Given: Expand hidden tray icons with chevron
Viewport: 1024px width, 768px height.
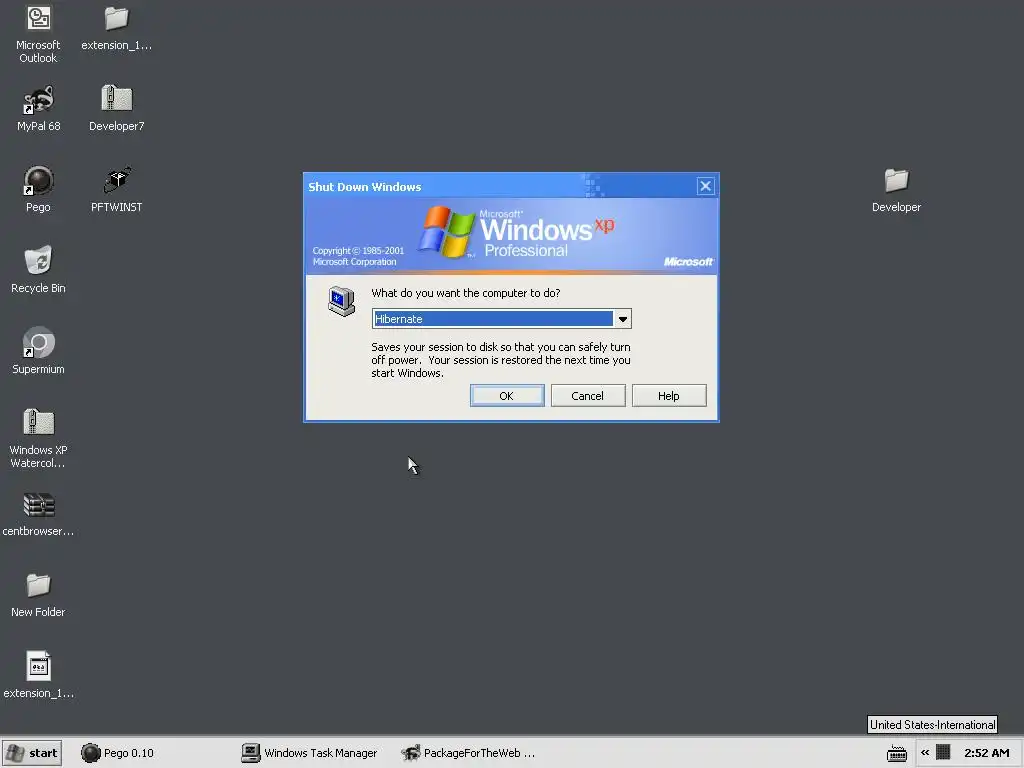Looking at the screenshot, I should tap(925, 752).
